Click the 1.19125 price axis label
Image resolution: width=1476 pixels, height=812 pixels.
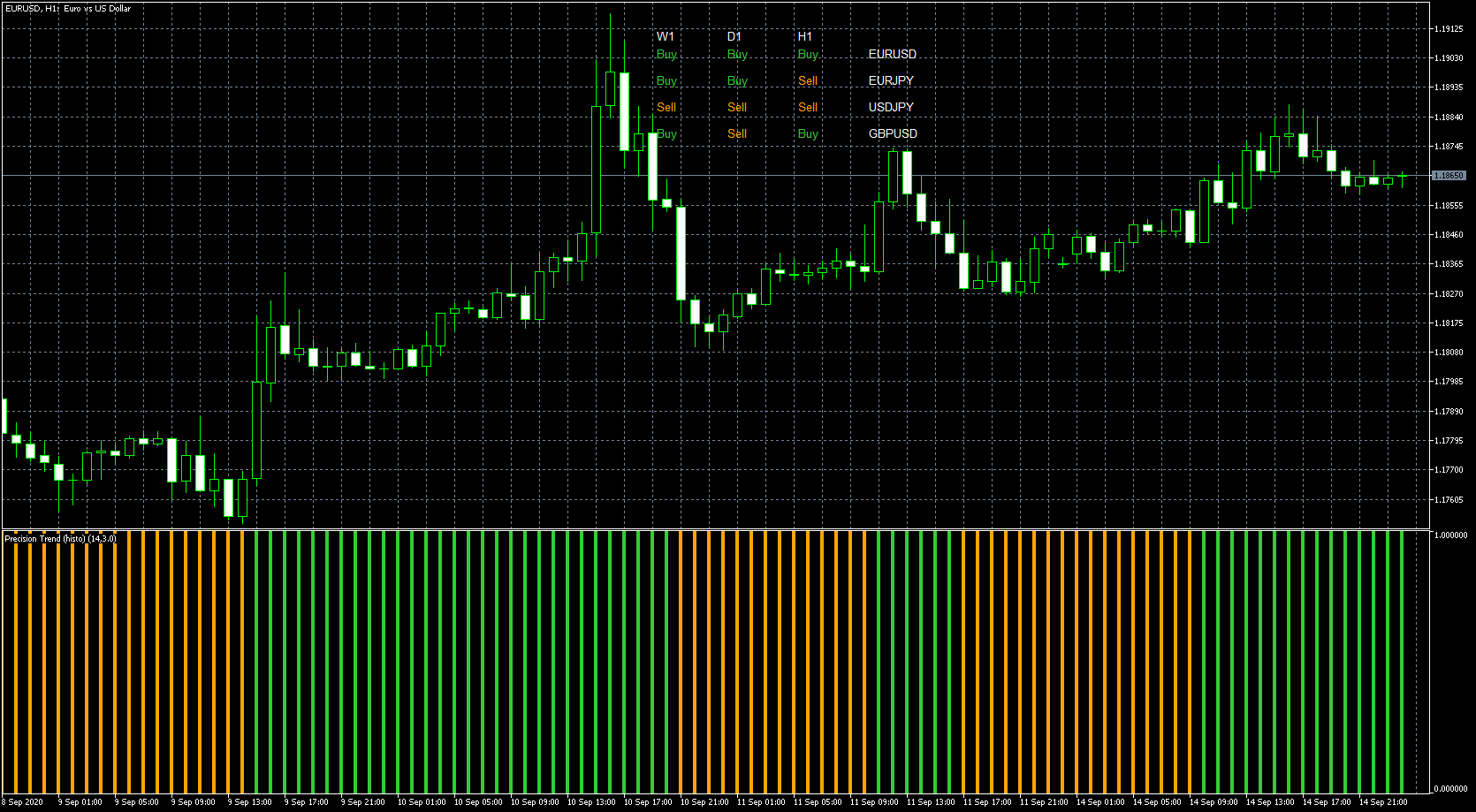pos(1449,29)
